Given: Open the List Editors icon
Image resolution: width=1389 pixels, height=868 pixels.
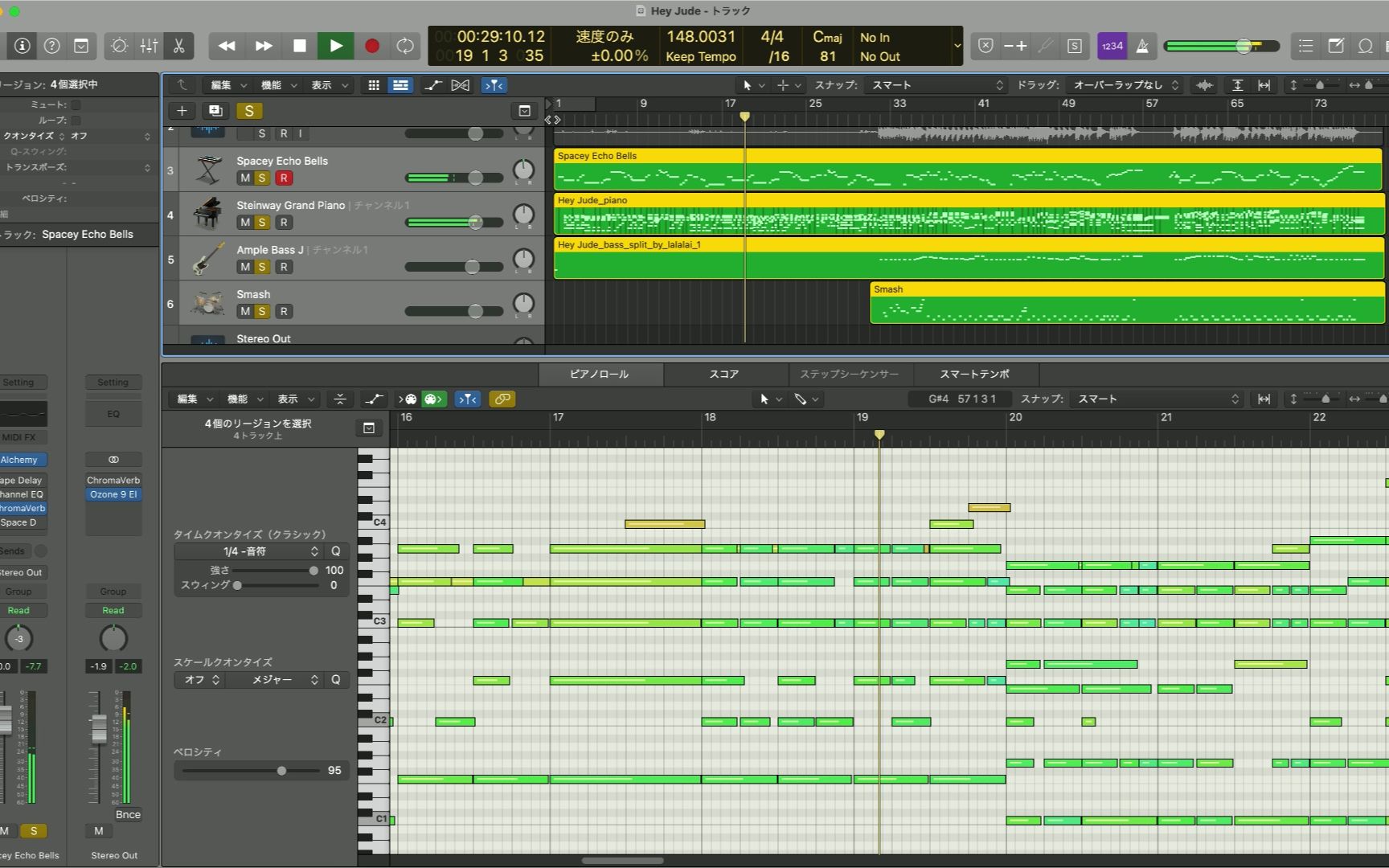Looking at the screenshot, I should 1306,46.
